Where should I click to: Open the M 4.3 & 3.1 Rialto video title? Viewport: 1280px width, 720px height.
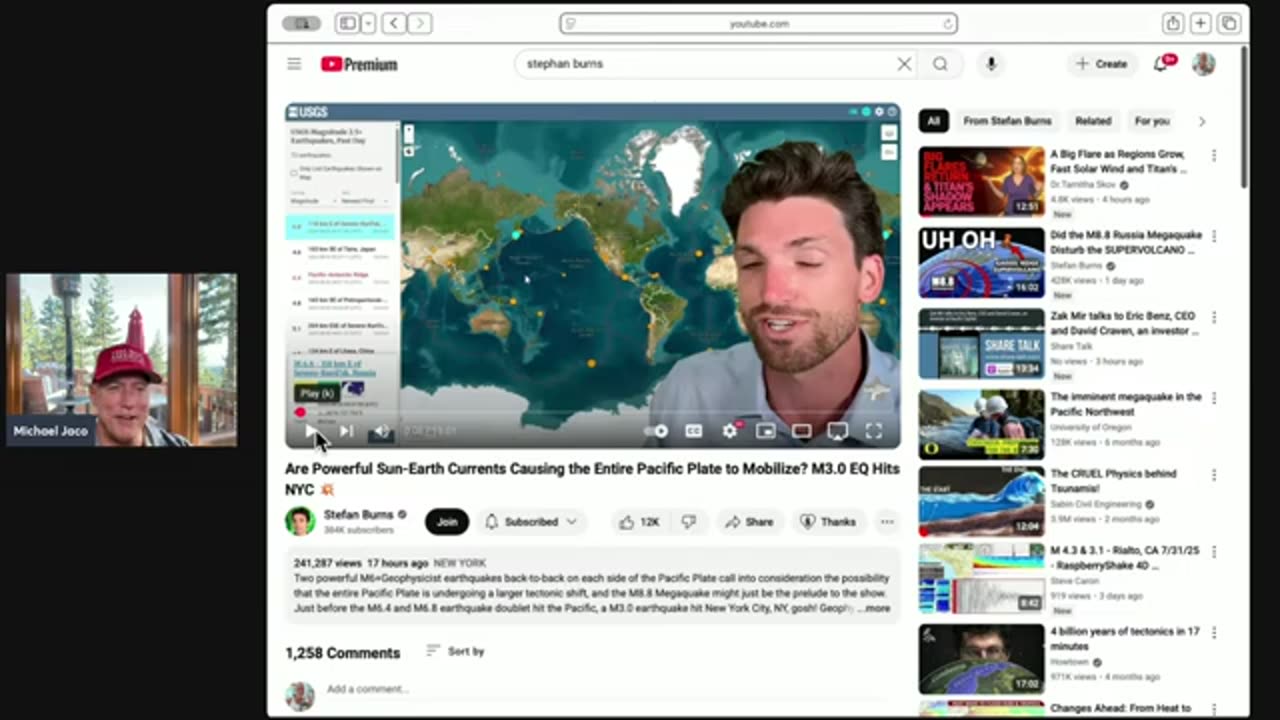[x=1124, y=558]
